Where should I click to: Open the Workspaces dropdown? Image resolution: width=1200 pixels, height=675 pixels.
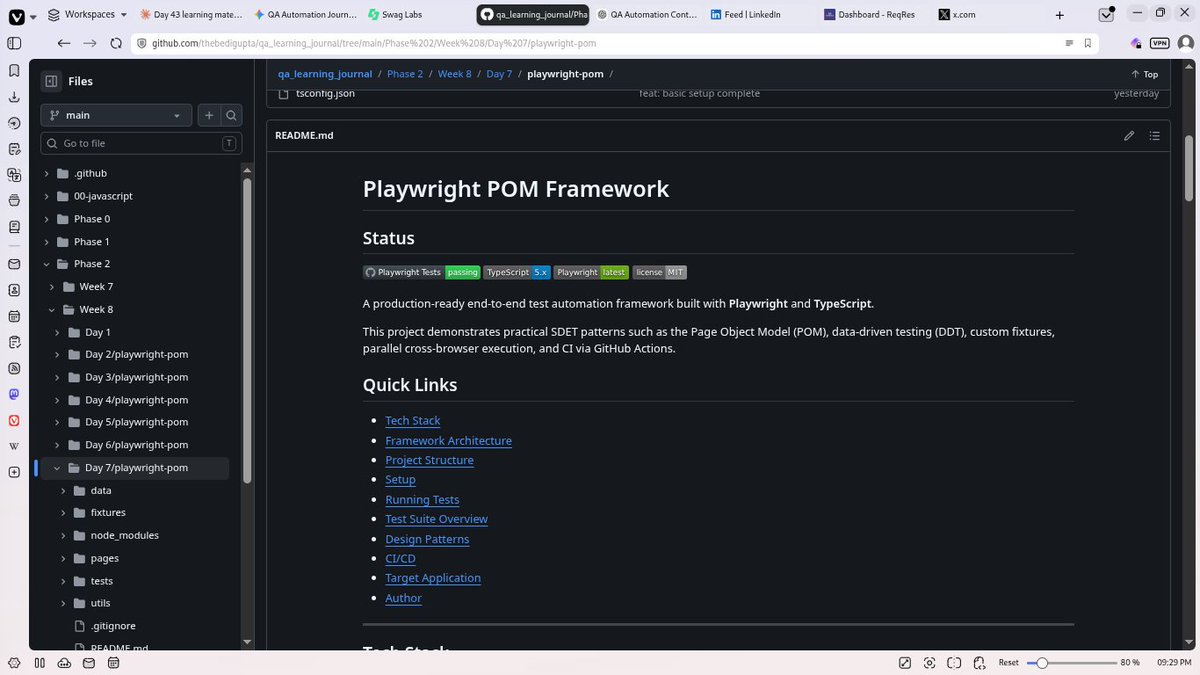point(88,15)
